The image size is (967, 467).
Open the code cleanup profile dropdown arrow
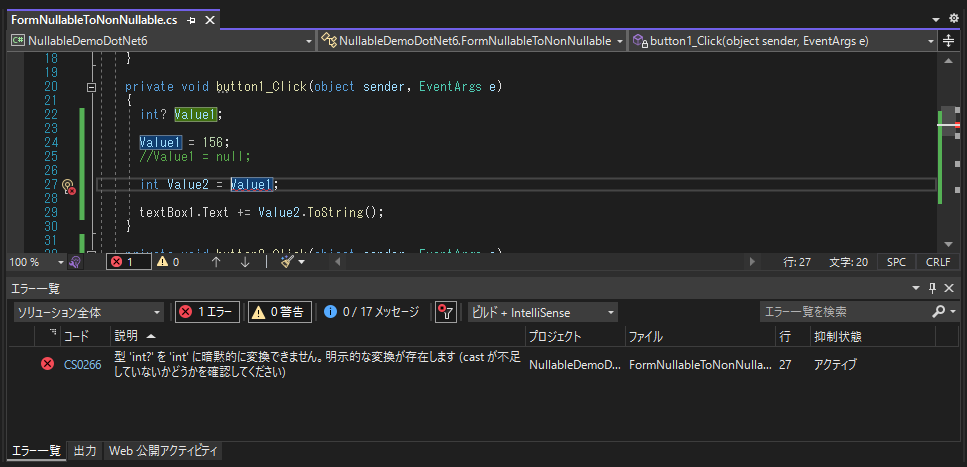tap(302, 263)
